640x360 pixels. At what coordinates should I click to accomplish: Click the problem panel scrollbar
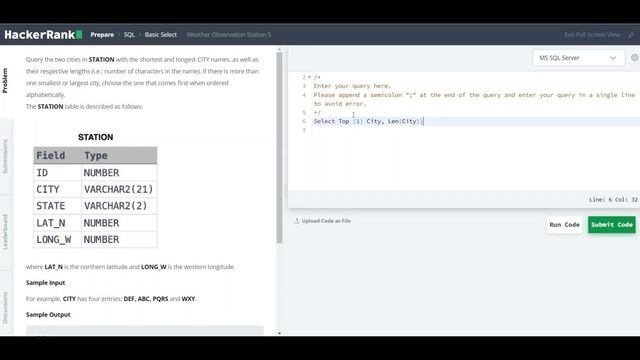pyautogui.click(x=279, y=147)
